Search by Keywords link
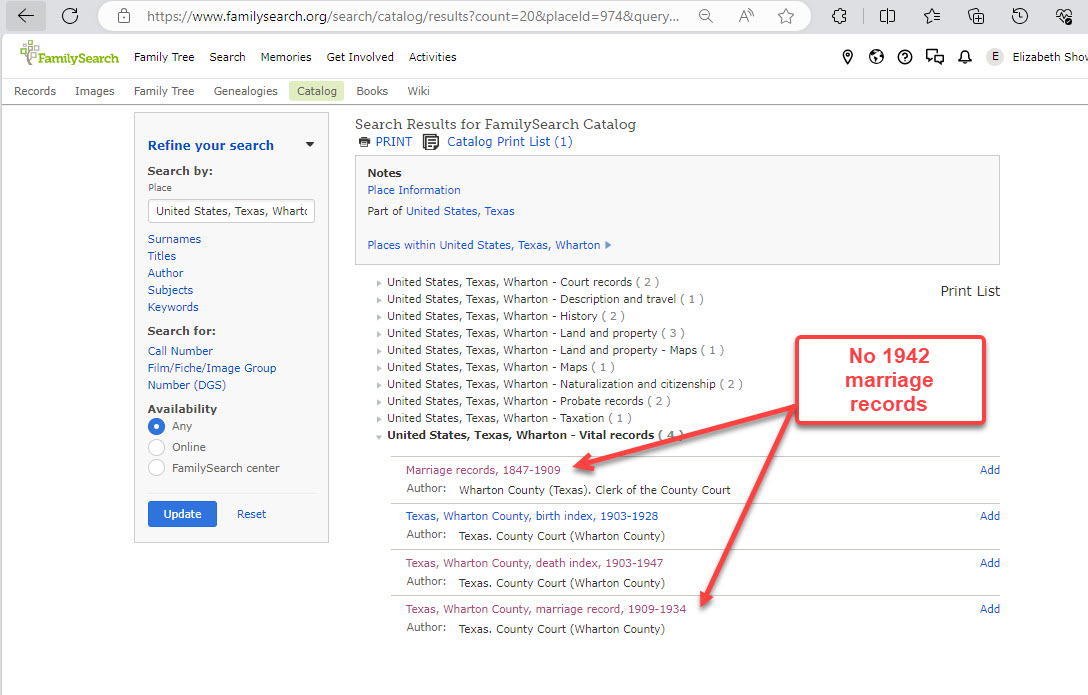1088x695 pixels. (173, 307)
